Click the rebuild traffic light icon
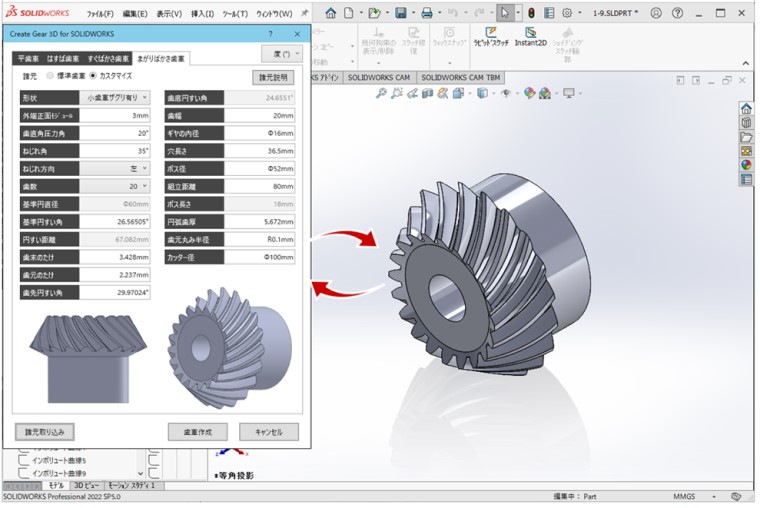The height and width of the screenshot is (508, 760). point(531,13)
